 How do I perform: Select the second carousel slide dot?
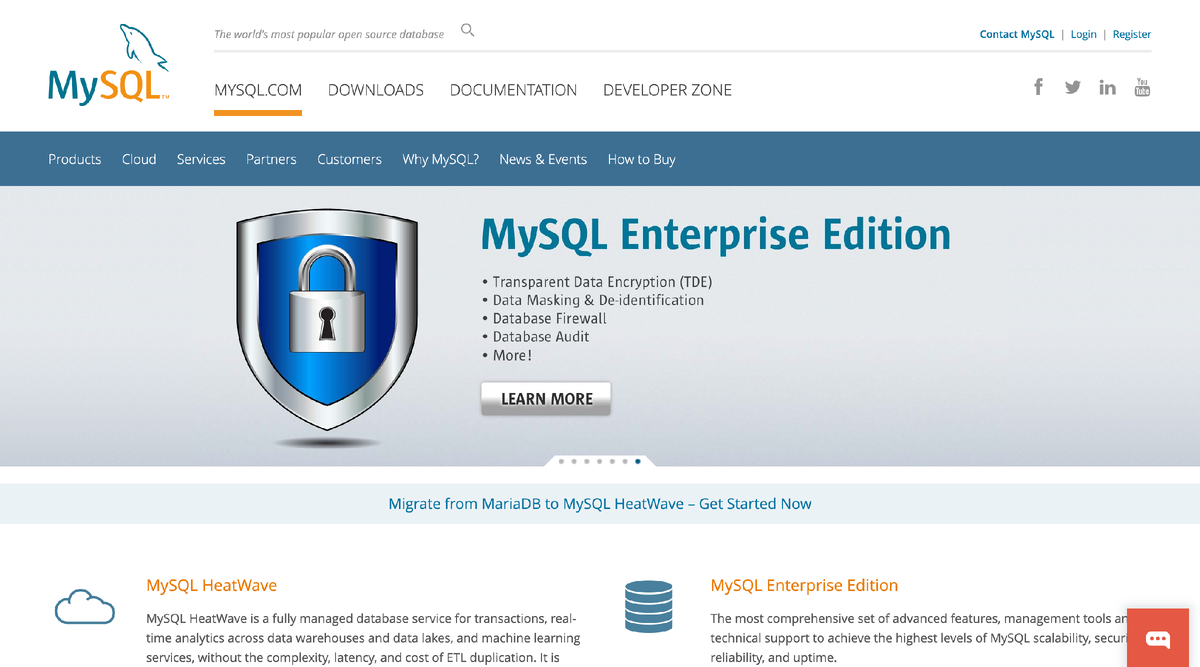[x=574, y=462]
